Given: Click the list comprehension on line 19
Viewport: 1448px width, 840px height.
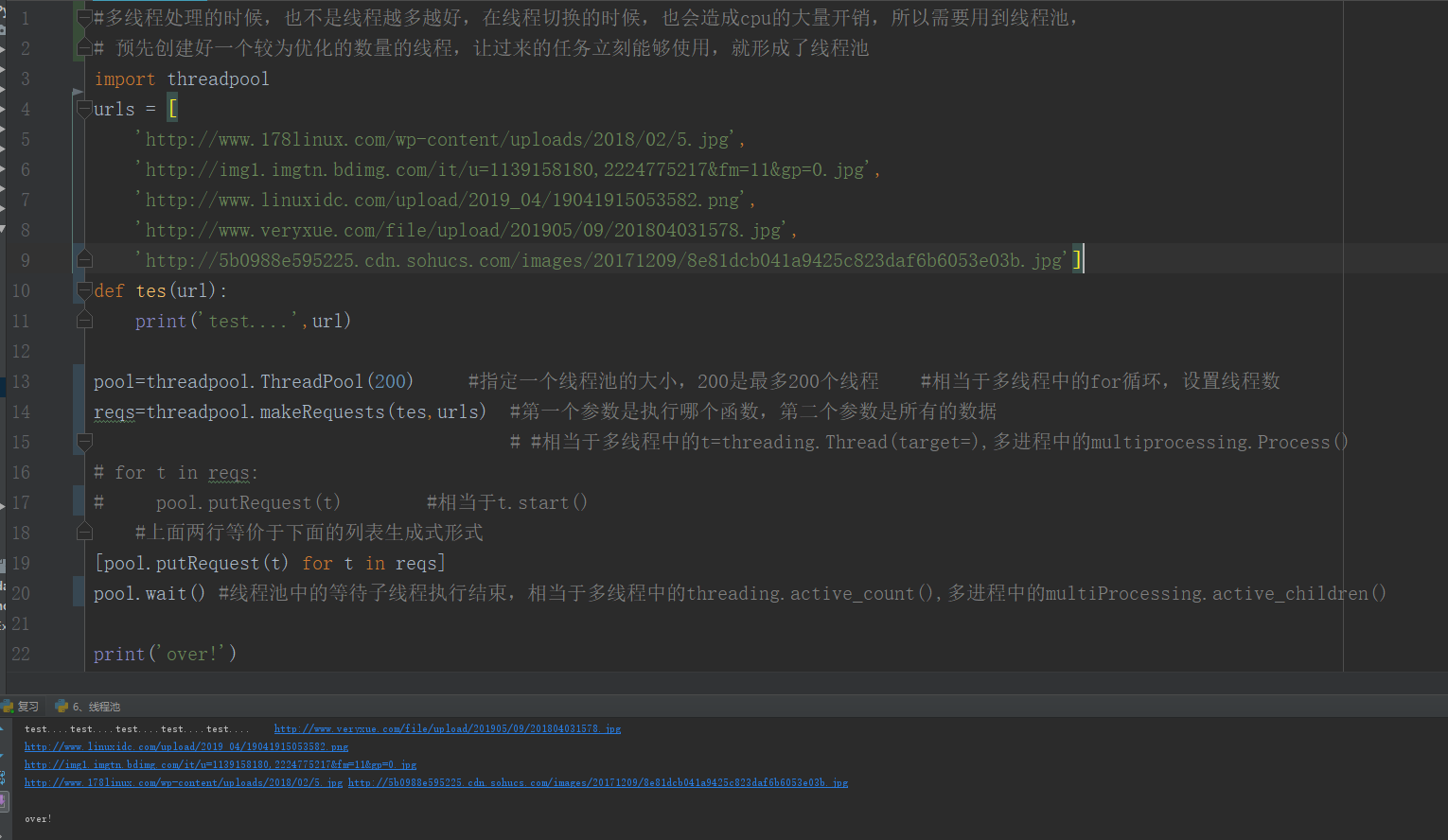Looking at the screenshot, I should pyautogui.click(x=270, y=564).
